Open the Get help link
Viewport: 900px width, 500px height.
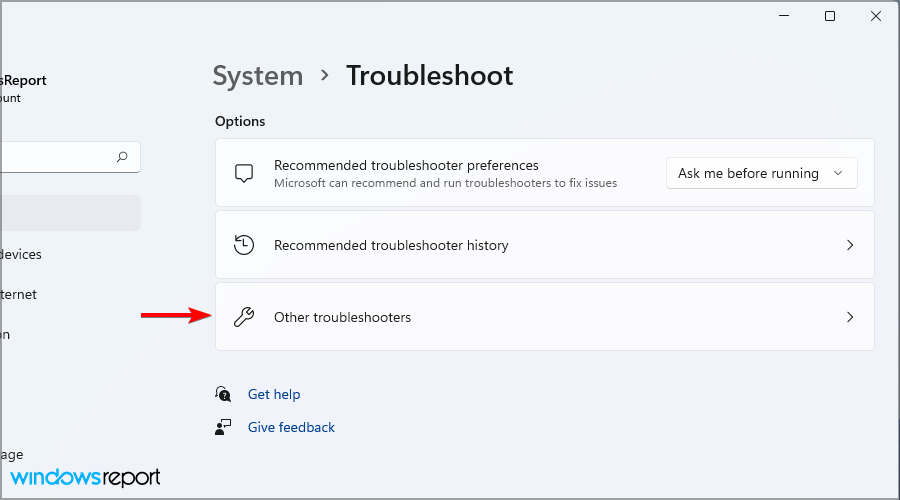[x=274, y=394]
